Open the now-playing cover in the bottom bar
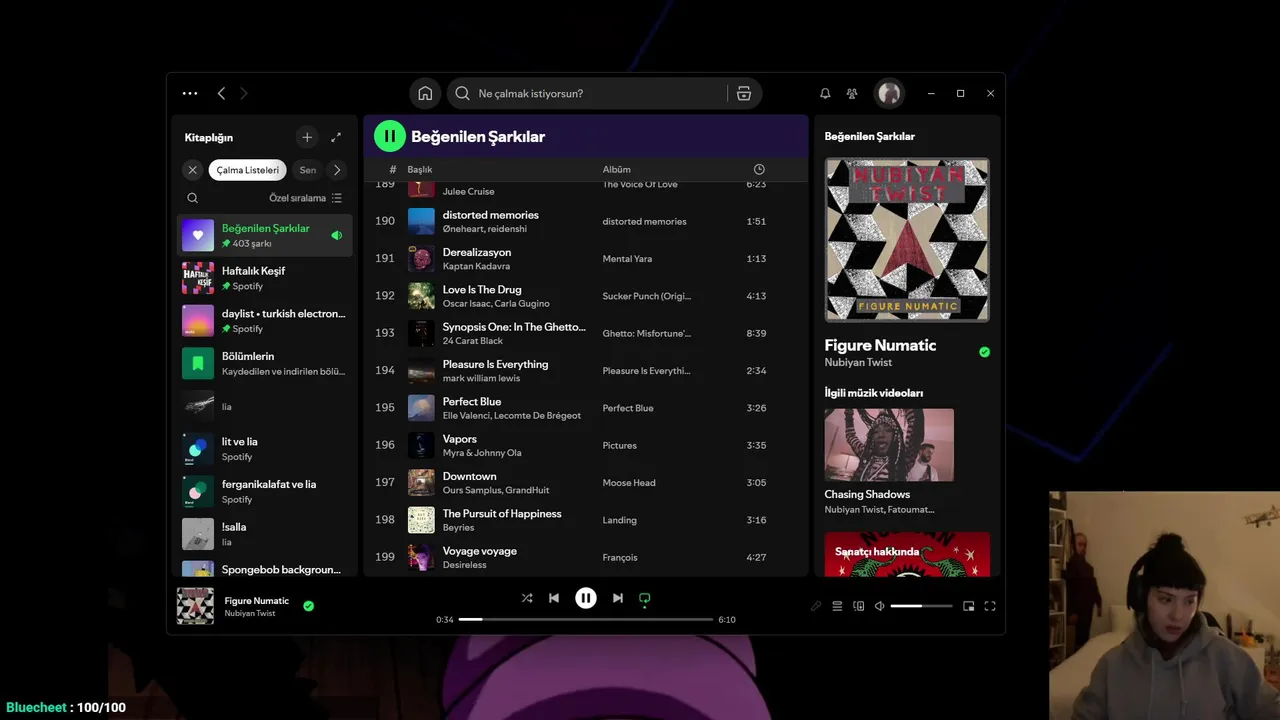Viewport: 1280px width, 720px height. pyautogui.click(x=195, y=606)
